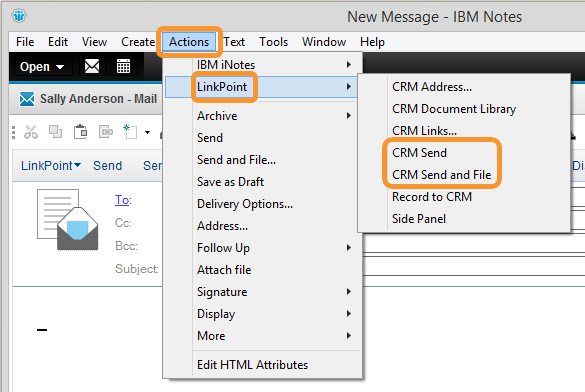This screenshot has width=585, height=392.
Task: Click the Cut scissors icon
Action: pyautogui.click(x=31, y=132)
